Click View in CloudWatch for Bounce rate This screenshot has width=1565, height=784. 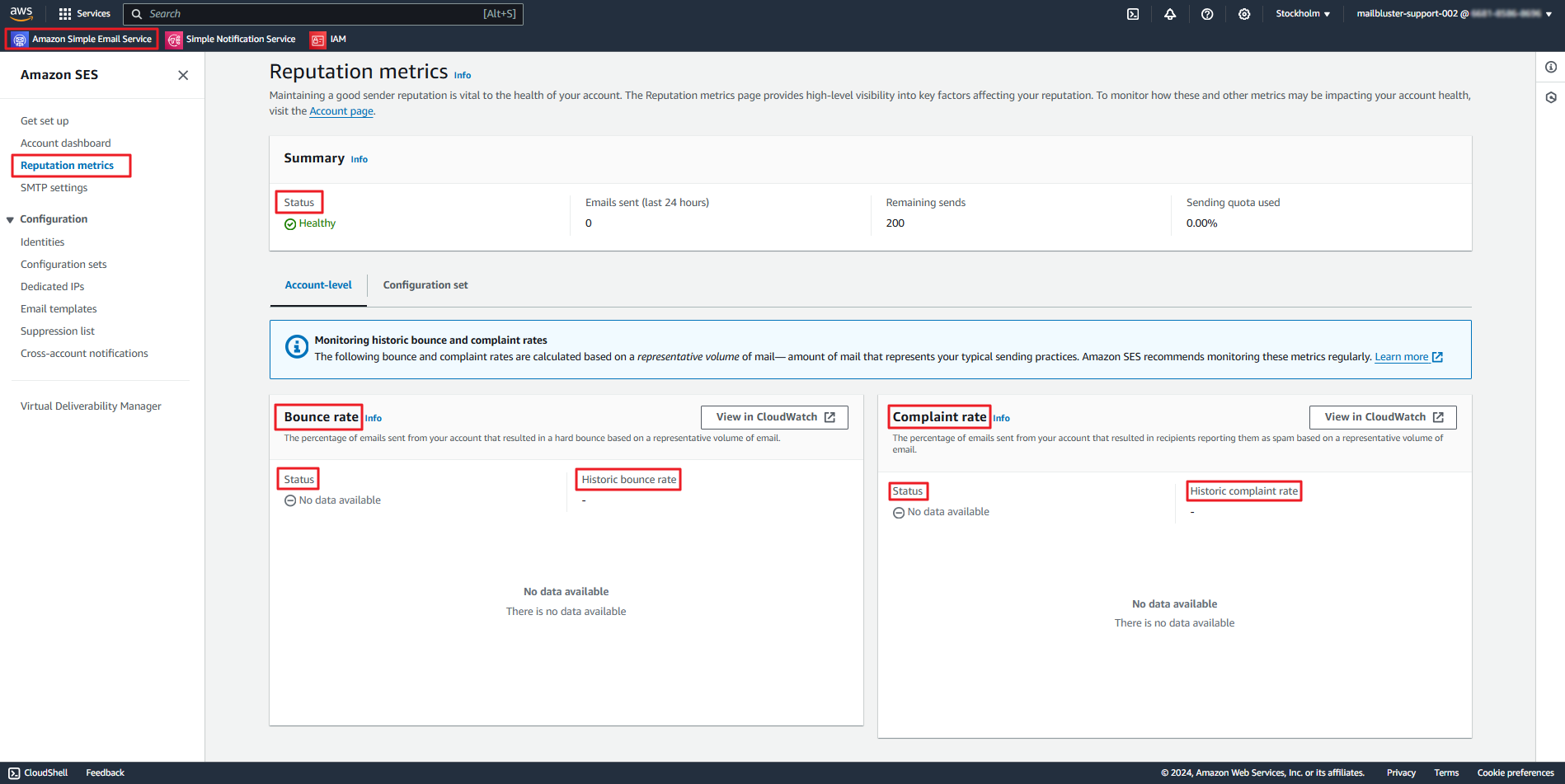point(774,417)
